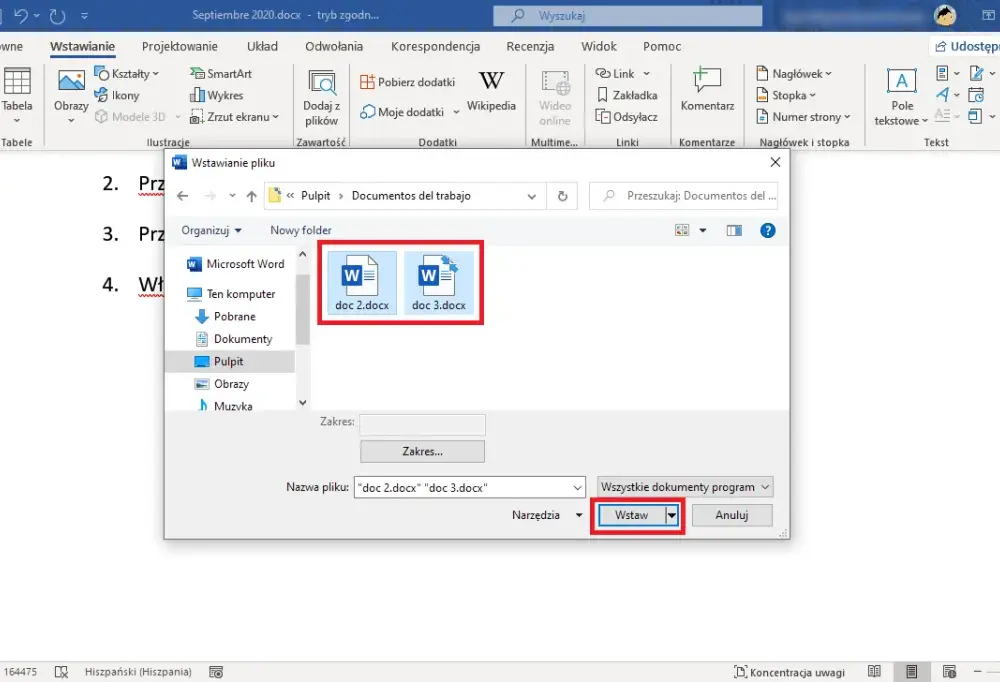1000x682 pixels.
Task: Open Zrzut ekranu screenshot dropdown
Action: 234,117
